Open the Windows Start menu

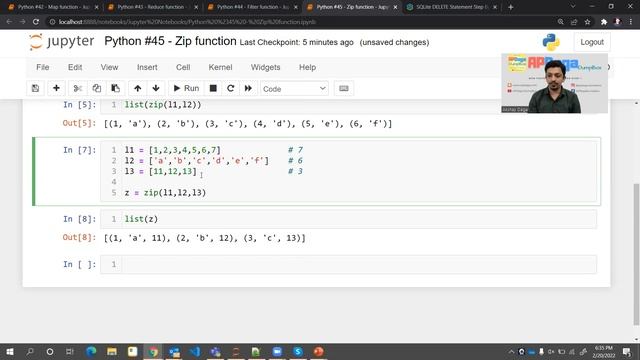[x=9, y=351]
